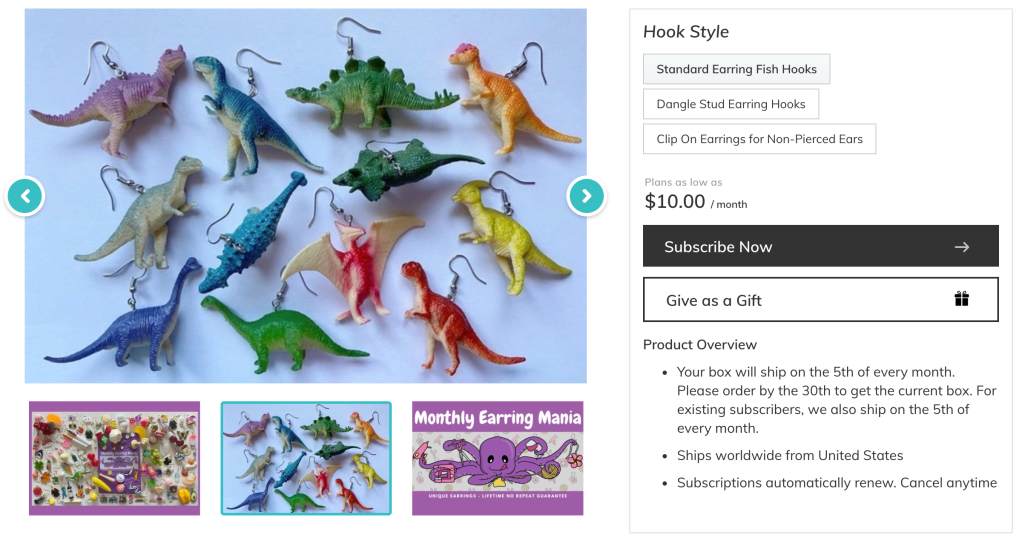Select the dinosaur earrings thumbnail
1022x541 pixels.
click(x=306, y=457)
